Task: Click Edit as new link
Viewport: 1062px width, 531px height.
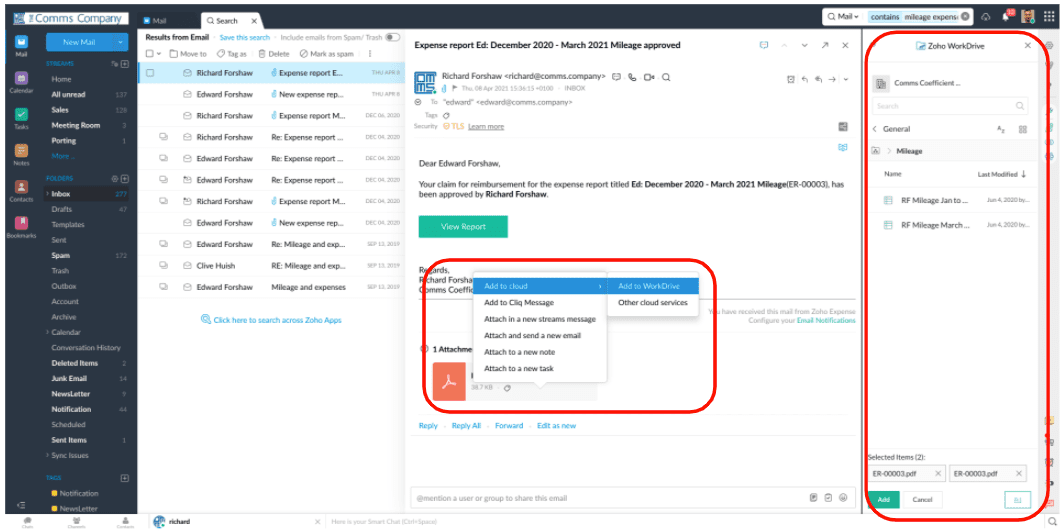Action: [557, 426]
